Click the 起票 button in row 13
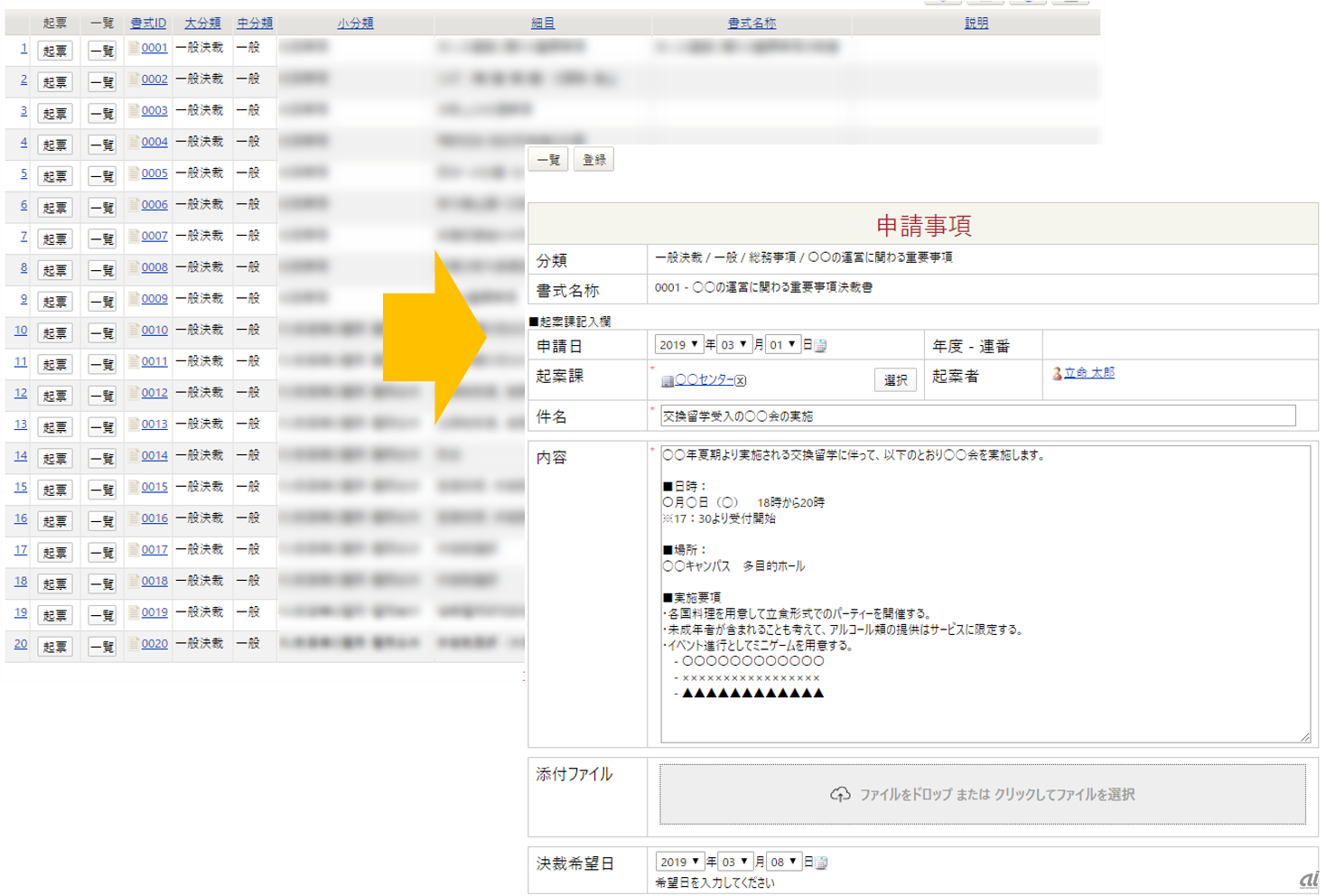1326x896 pixels. coord(55,427)
